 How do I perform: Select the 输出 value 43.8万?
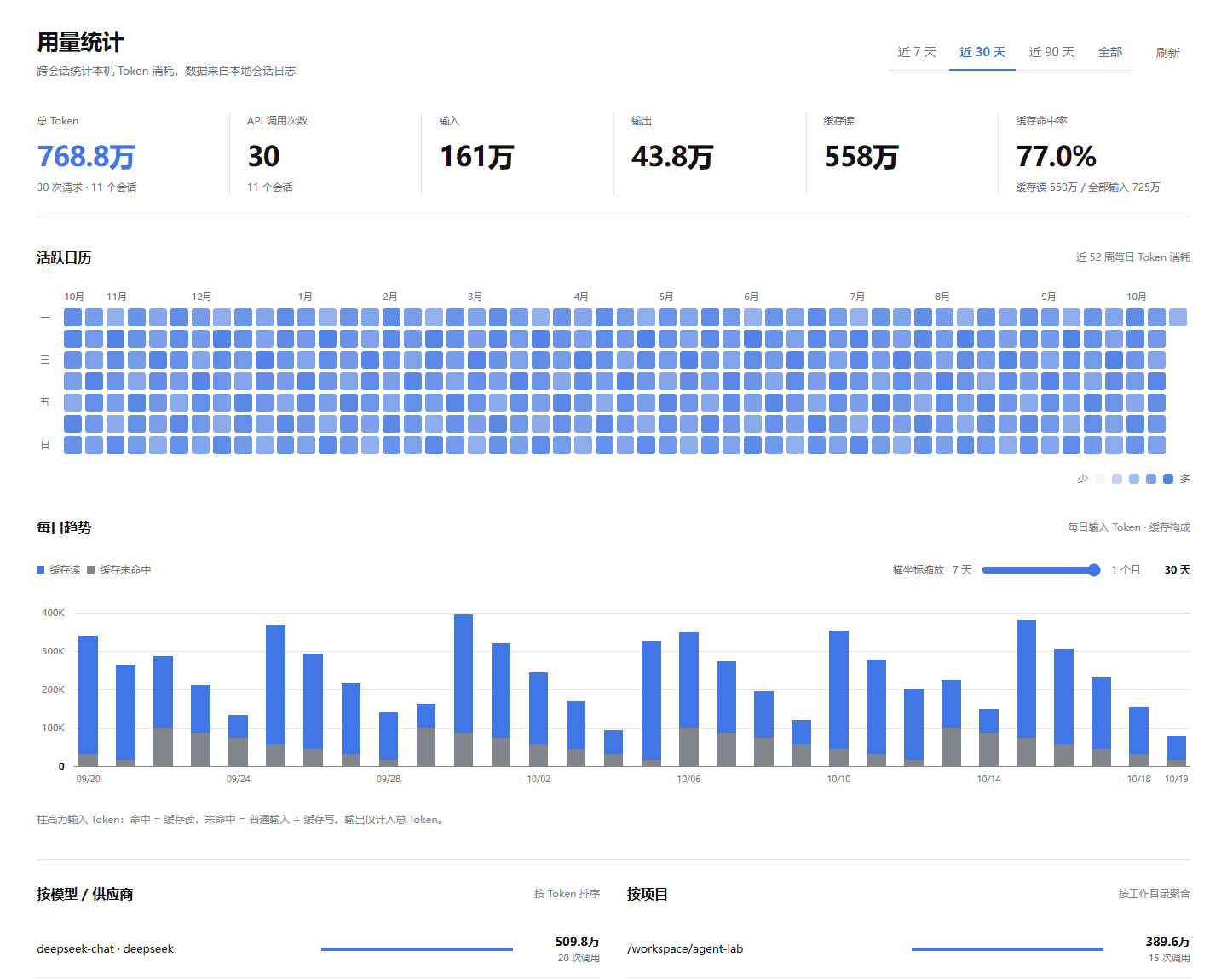tap(672, 157)
